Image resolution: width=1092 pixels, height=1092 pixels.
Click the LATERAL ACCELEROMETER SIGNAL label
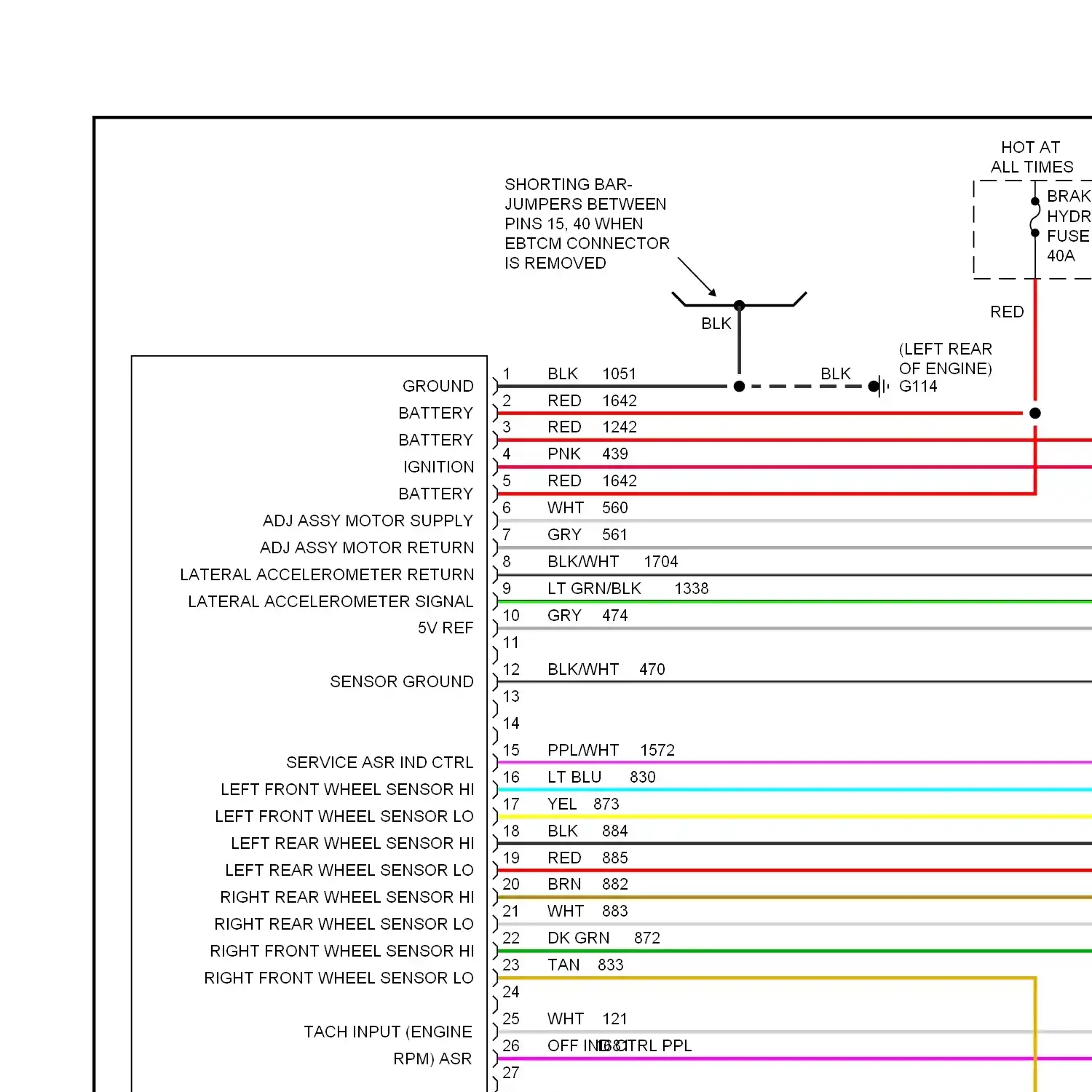click(x=331, y=601)
